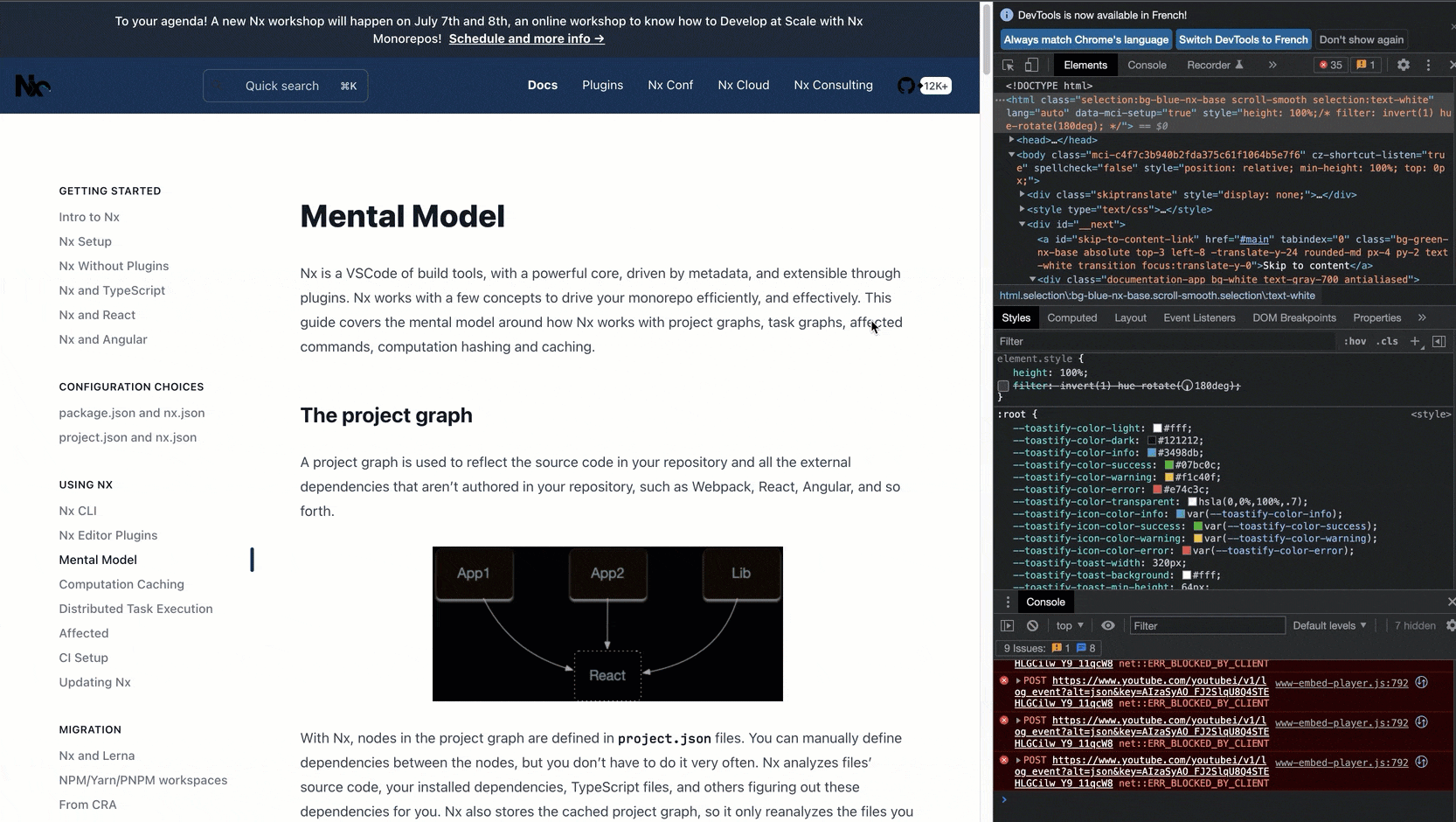Click the new style rule plus icon

click(1415, 342)
